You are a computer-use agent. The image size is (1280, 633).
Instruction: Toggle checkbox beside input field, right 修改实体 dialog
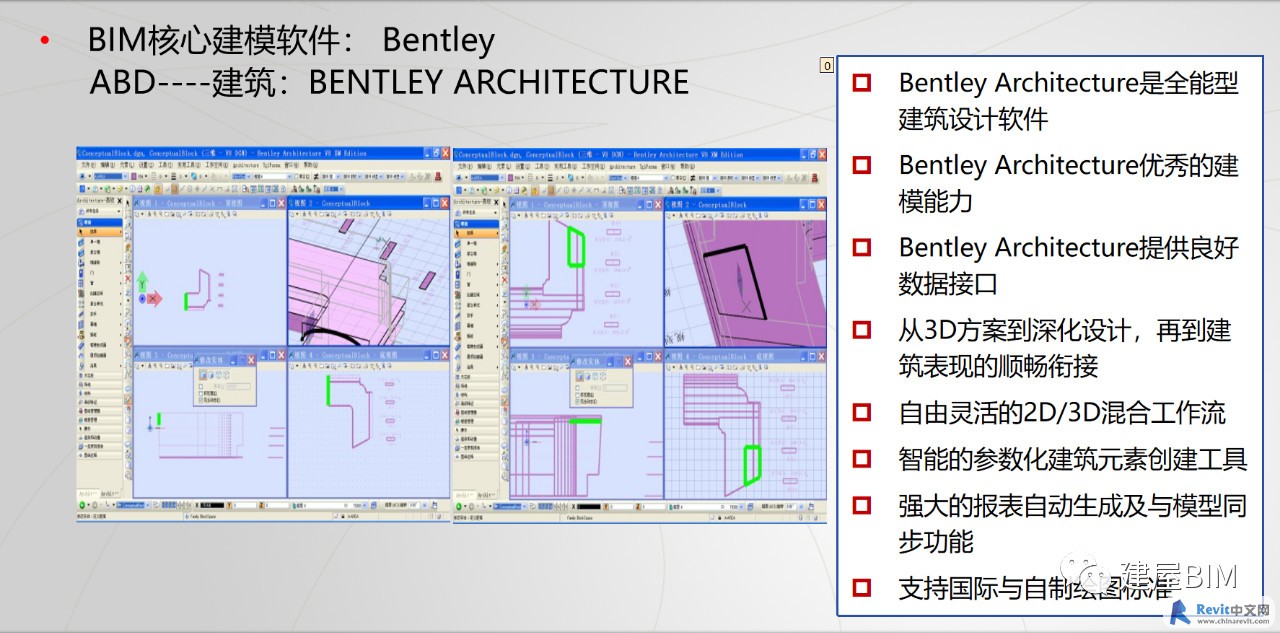pyautogui.click(x=578, y=386)
